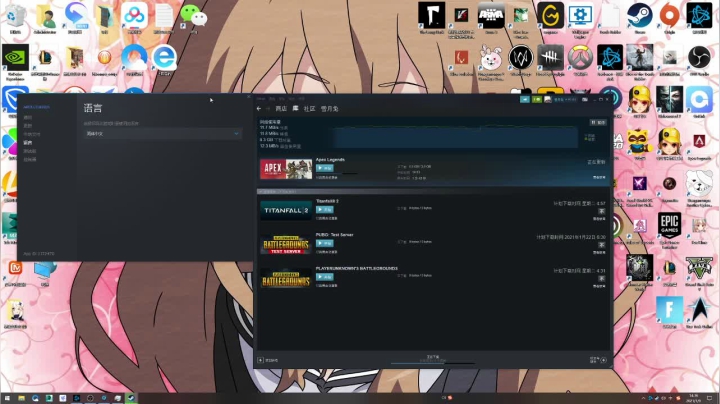Image resolution: width=720 pixels, height=404 pixels.
Task: Open the Origin desktop shortcut
Action: [669, 18]
